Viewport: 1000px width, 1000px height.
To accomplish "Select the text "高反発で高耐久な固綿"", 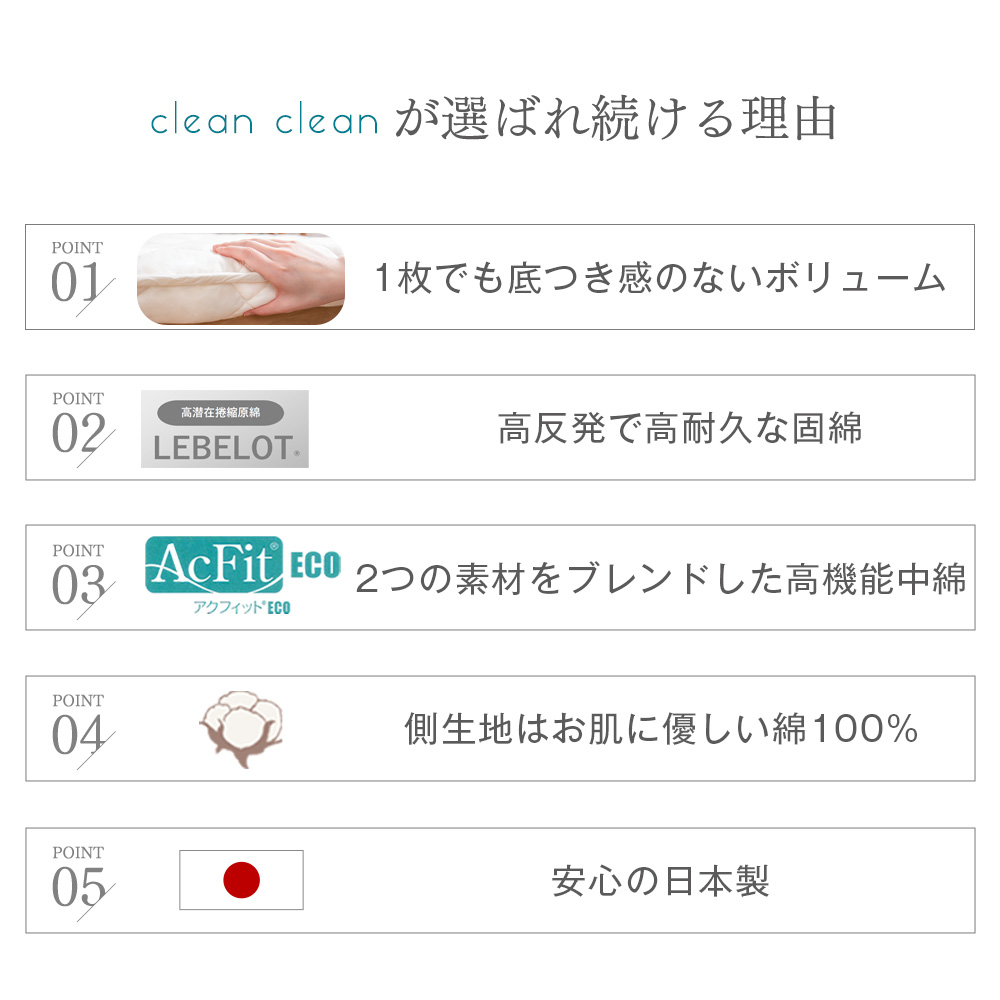I will [x=679, y=429].
